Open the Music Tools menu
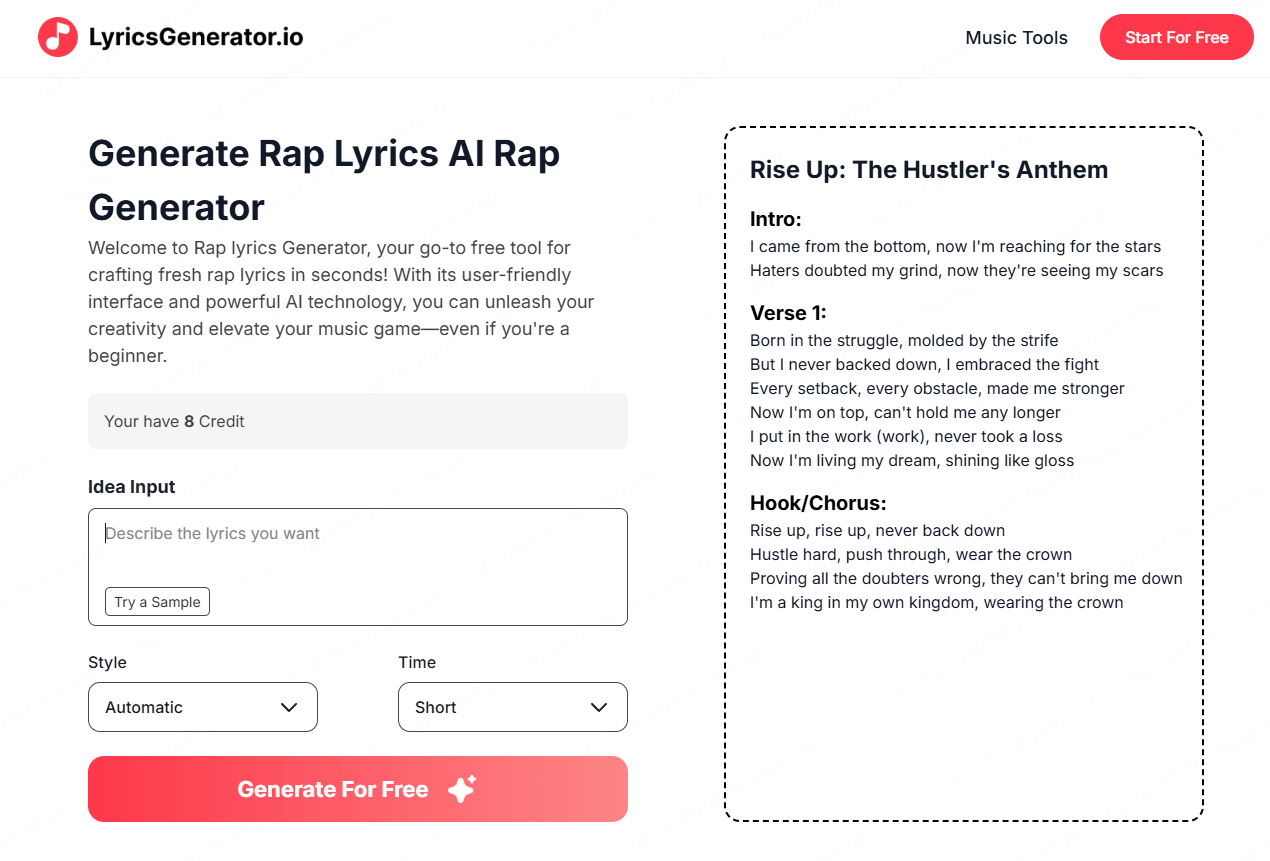The width and height of the screenshot is (1270, 861). 1016,37
